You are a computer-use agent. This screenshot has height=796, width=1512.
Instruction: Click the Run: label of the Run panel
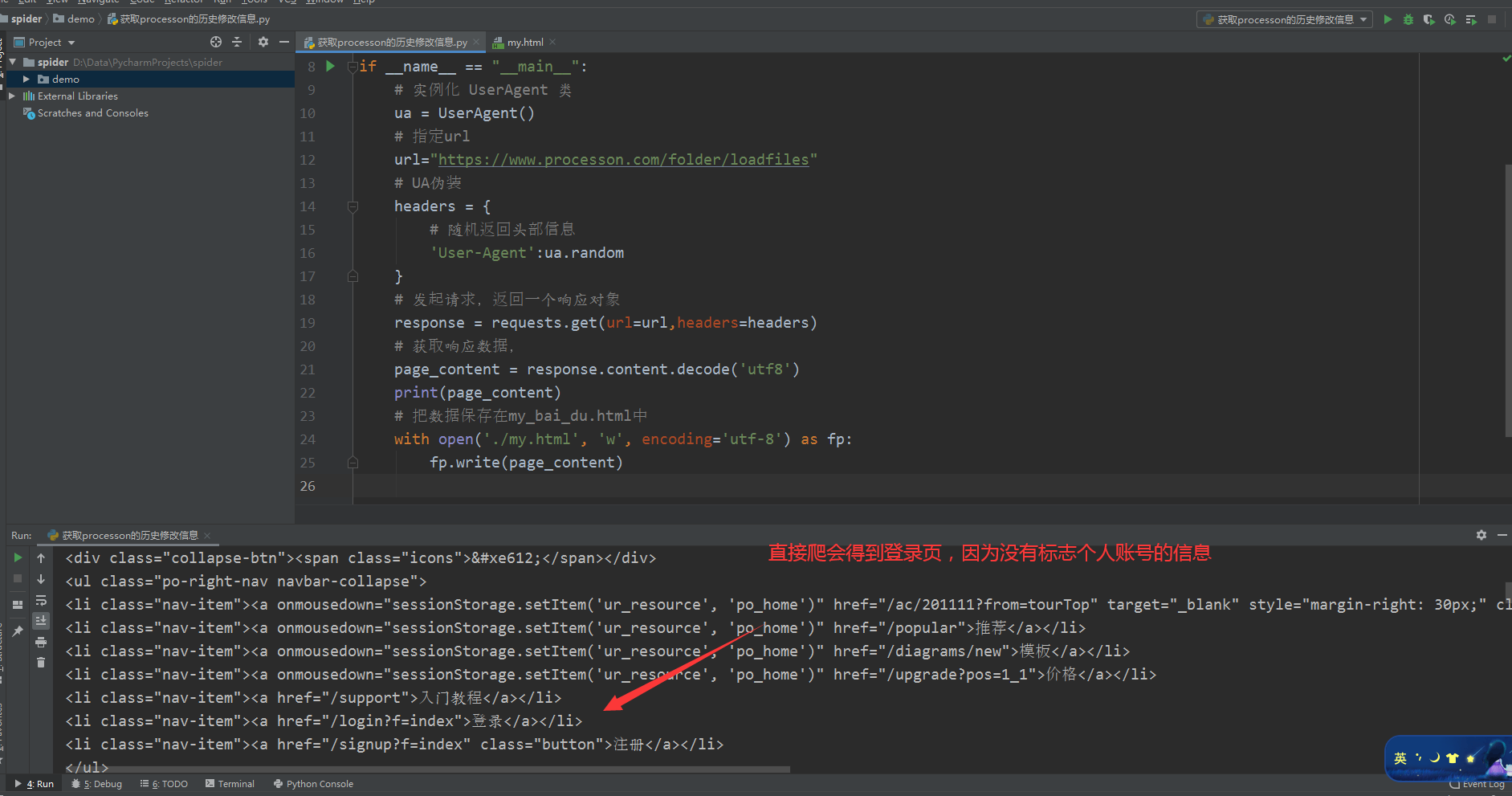point(22,536)
